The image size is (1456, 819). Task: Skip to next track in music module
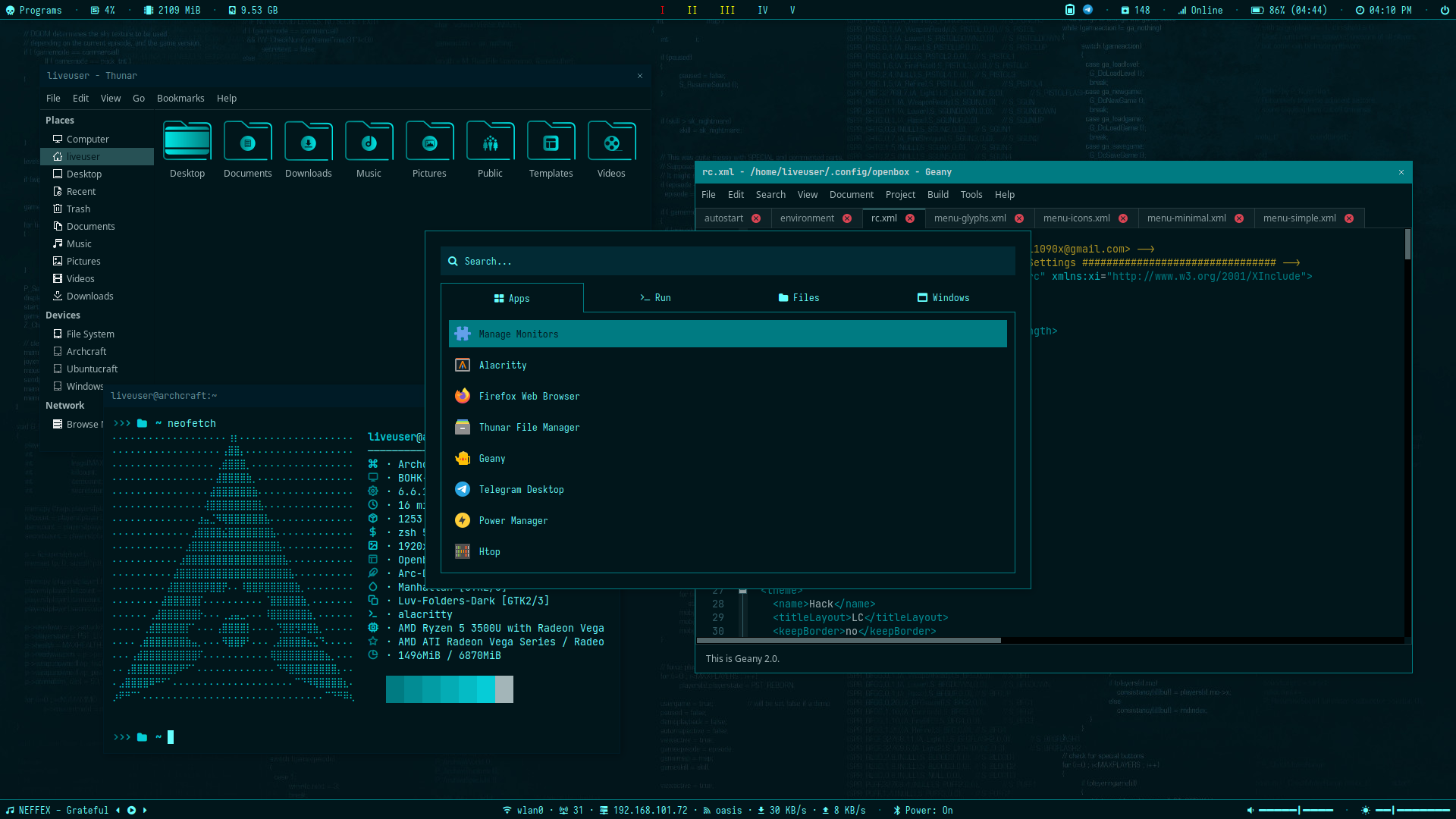pos(145,810)
